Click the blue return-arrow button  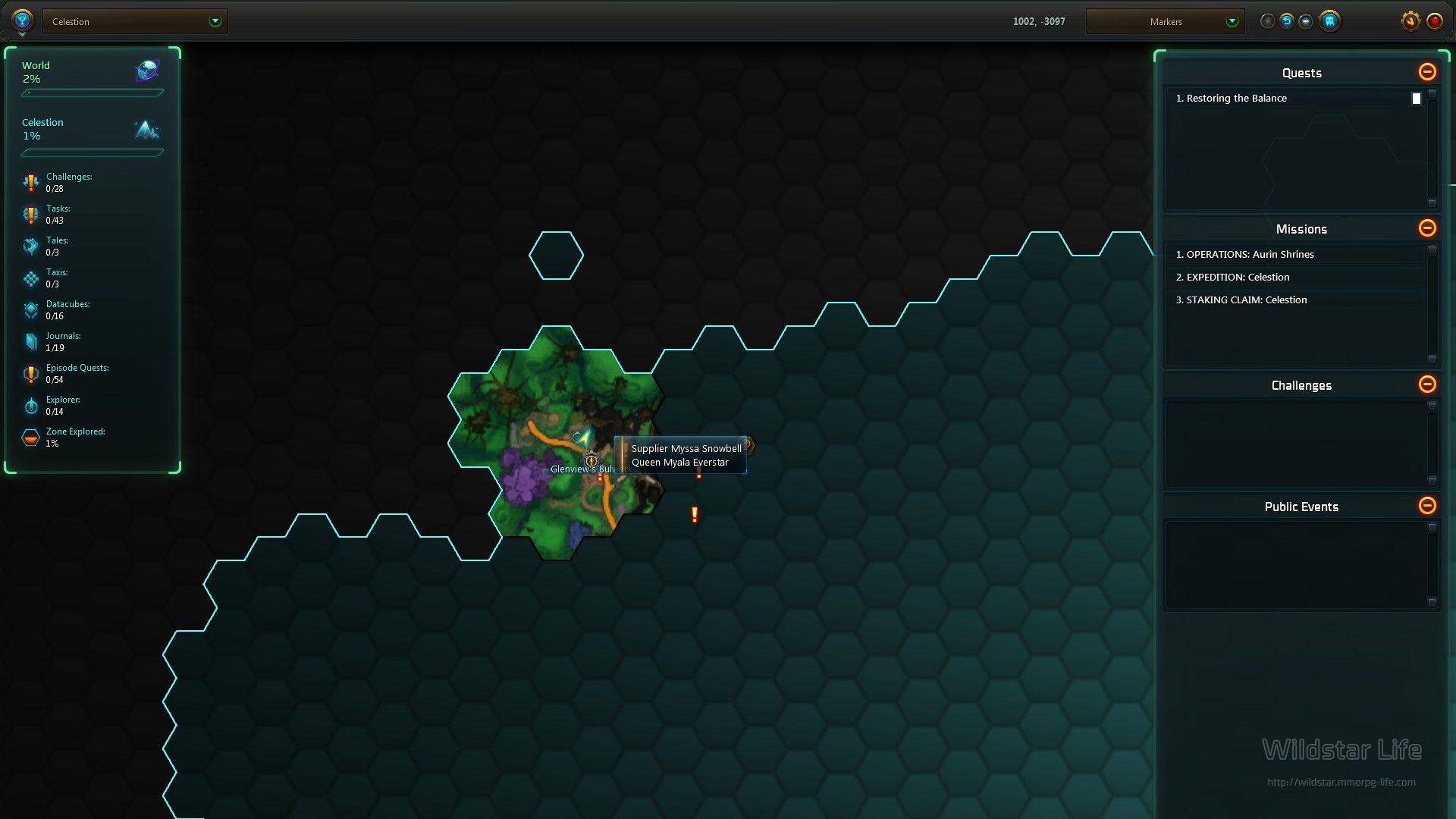tap(1286, 21)
